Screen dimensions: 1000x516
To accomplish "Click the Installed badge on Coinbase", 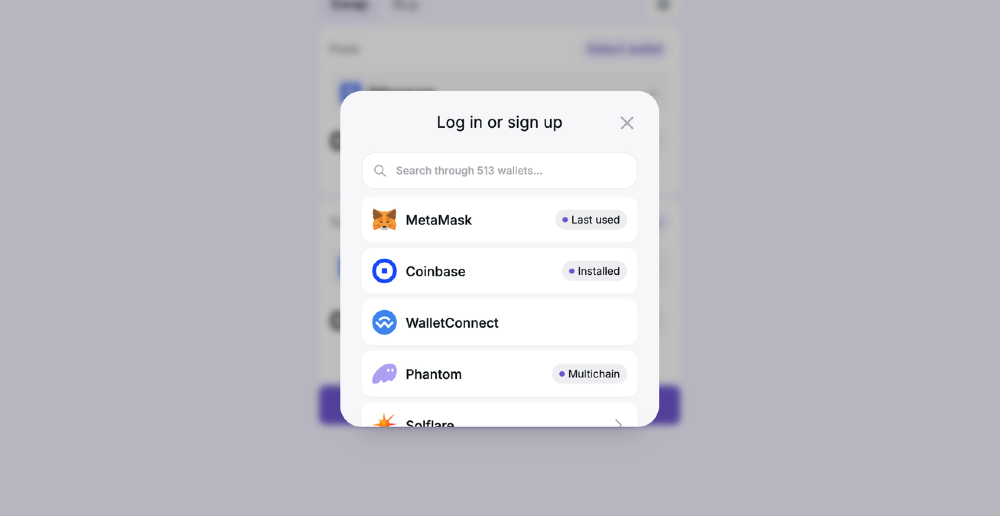I will coord(594,271).
